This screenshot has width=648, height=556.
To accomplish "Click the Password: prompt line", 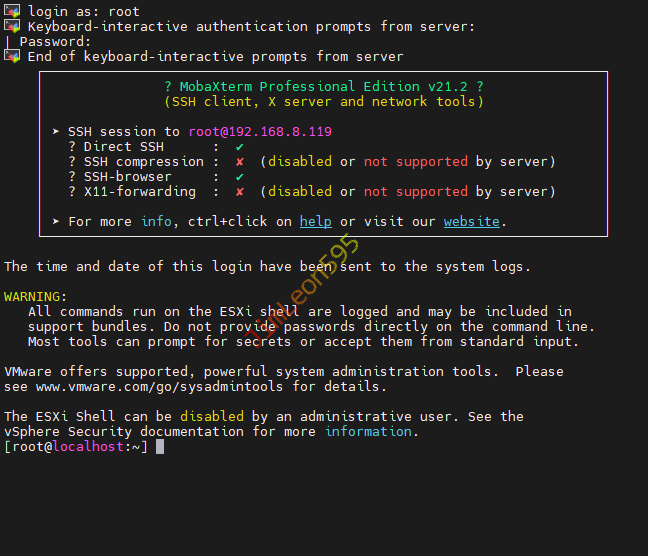I will 55,41.
